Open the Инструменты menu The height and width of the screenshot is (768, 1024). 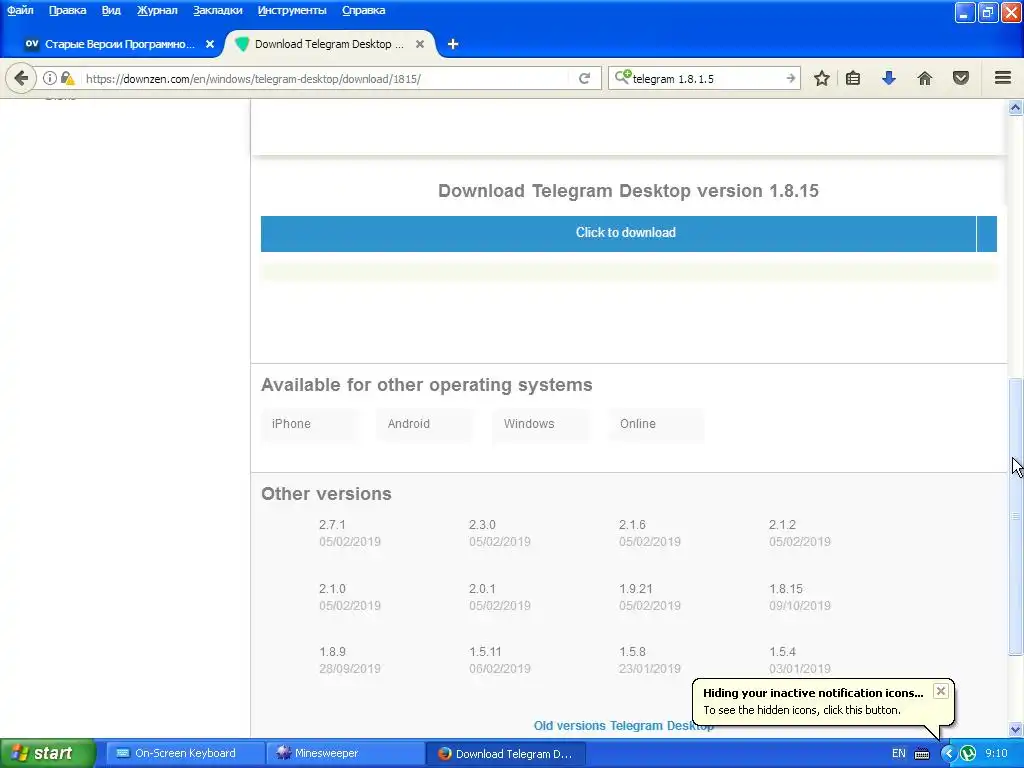coord(292,10)
